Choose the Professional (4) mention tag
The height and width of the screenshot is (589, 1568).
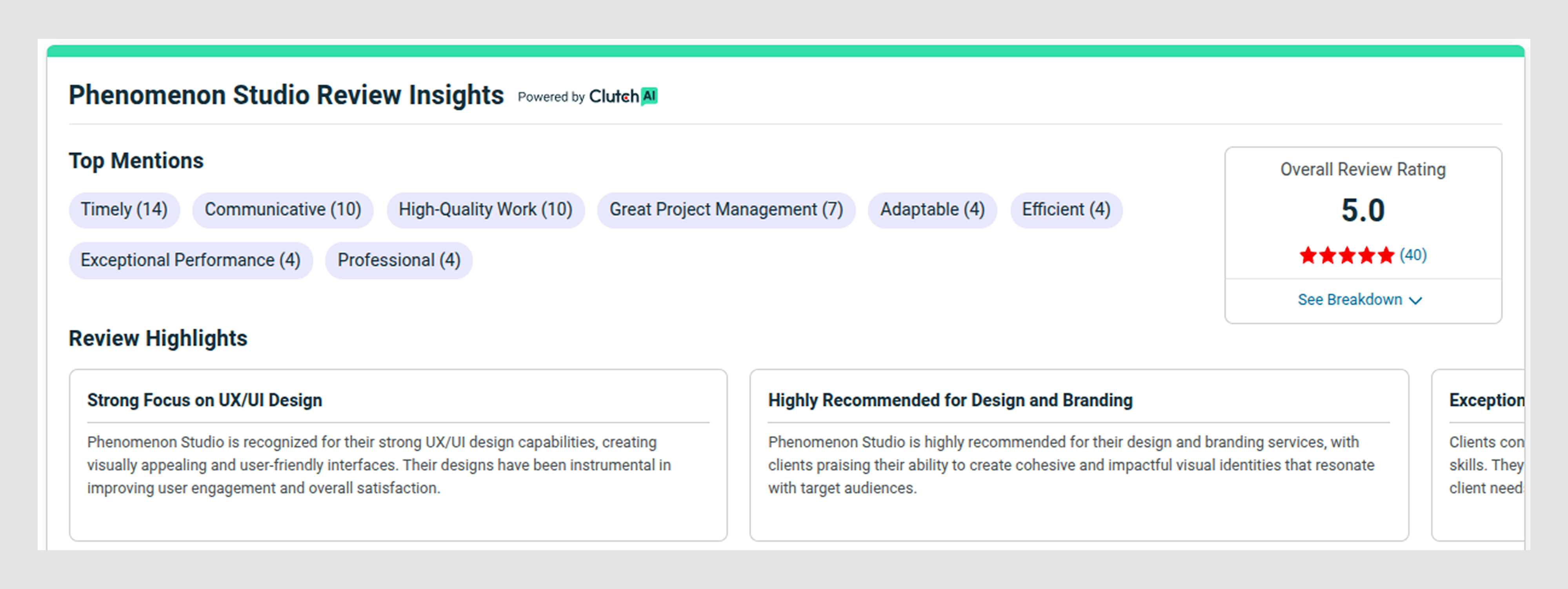399,260
